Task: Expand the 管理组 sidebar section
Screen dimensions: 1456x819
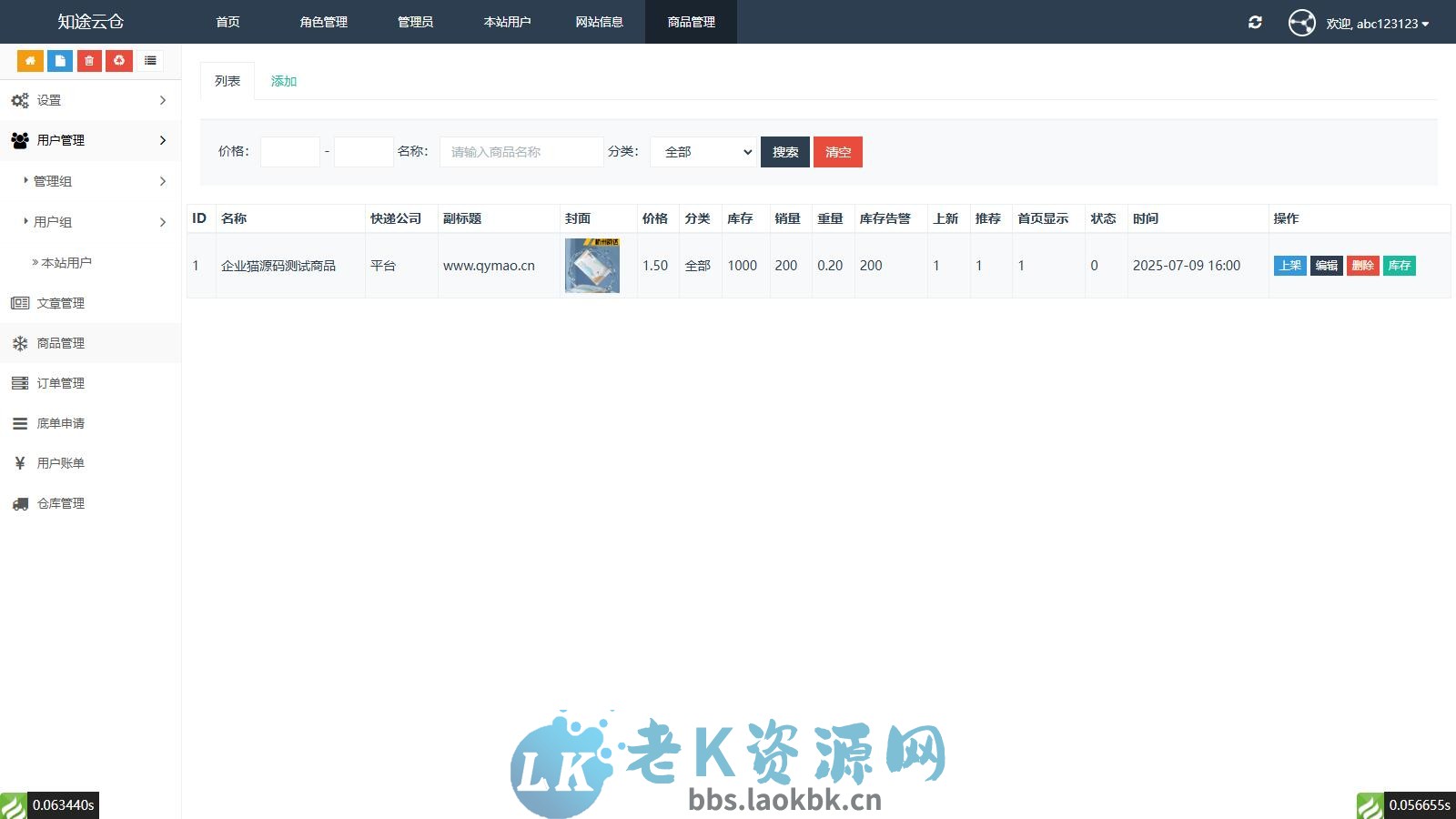Action: point(55,181)
